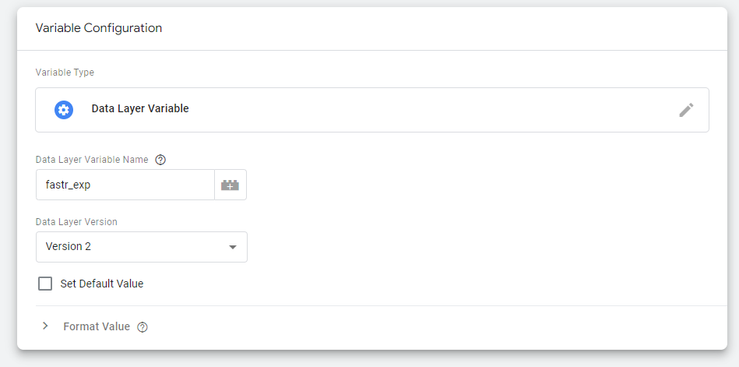This screenshot has width=739, height=367.
Task: Click the pencil edit icon for variable type
Action: pyautogui.click(x=686, y=110)
